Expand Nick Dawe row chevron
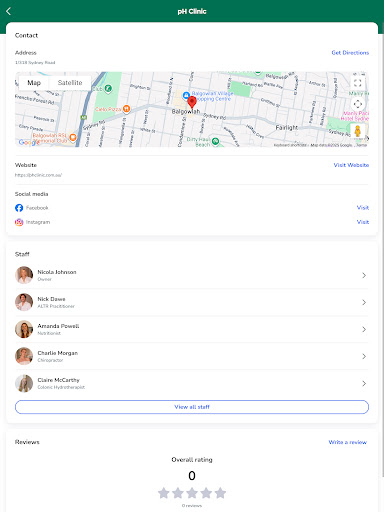 point(364,302)
